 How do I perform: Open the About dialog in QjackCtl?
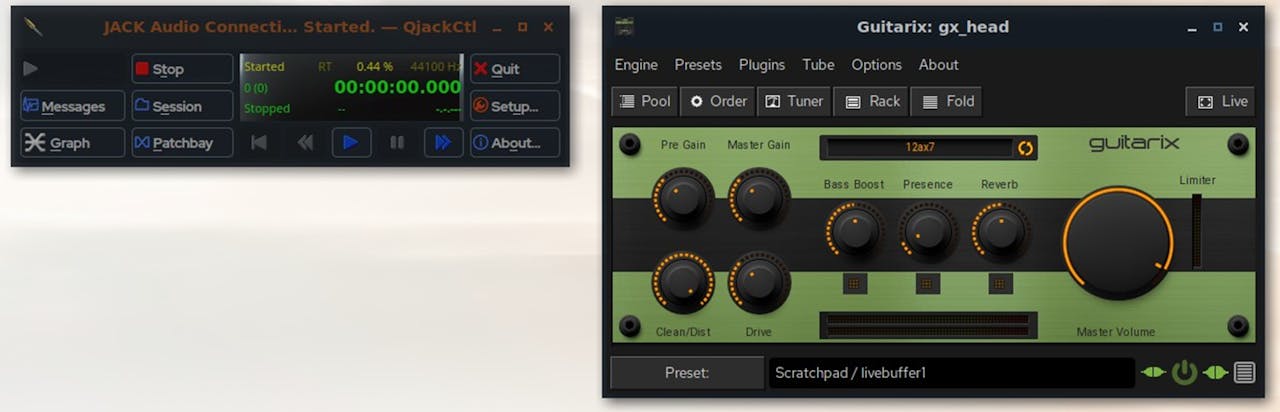click(x=515, y=143)
